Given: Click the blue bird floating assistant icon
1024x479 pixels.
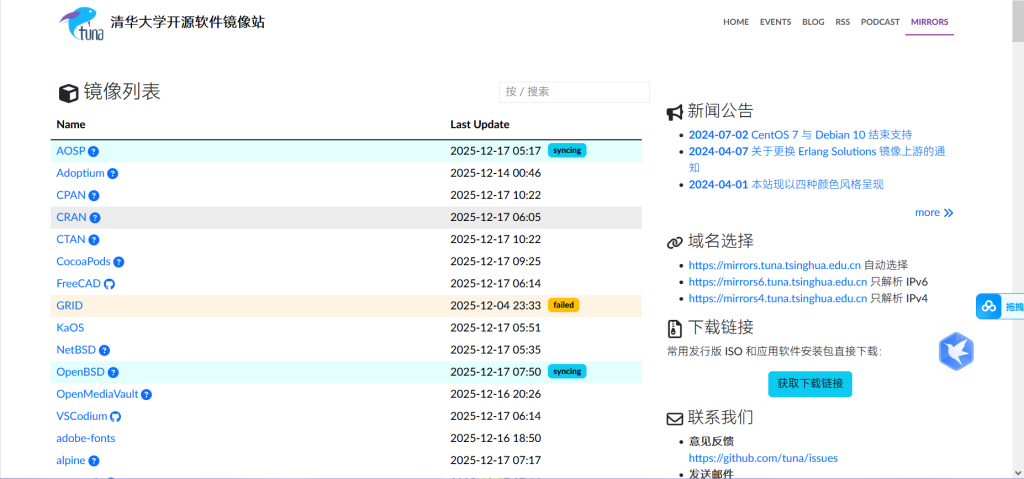Looking at the screenshot, I should click(955, 351).
